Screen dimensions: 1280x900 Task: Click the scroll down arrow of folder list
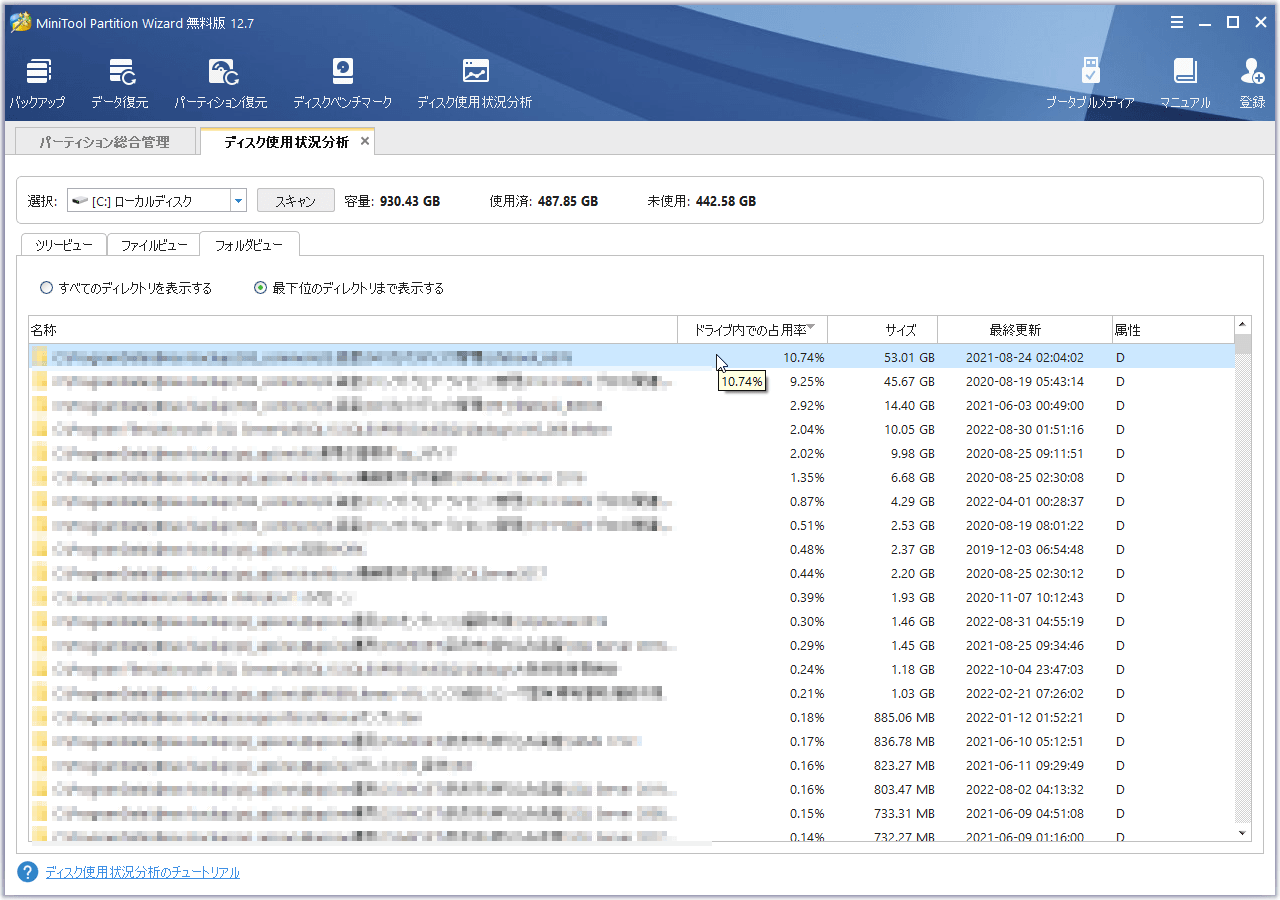pos(1243,832)
